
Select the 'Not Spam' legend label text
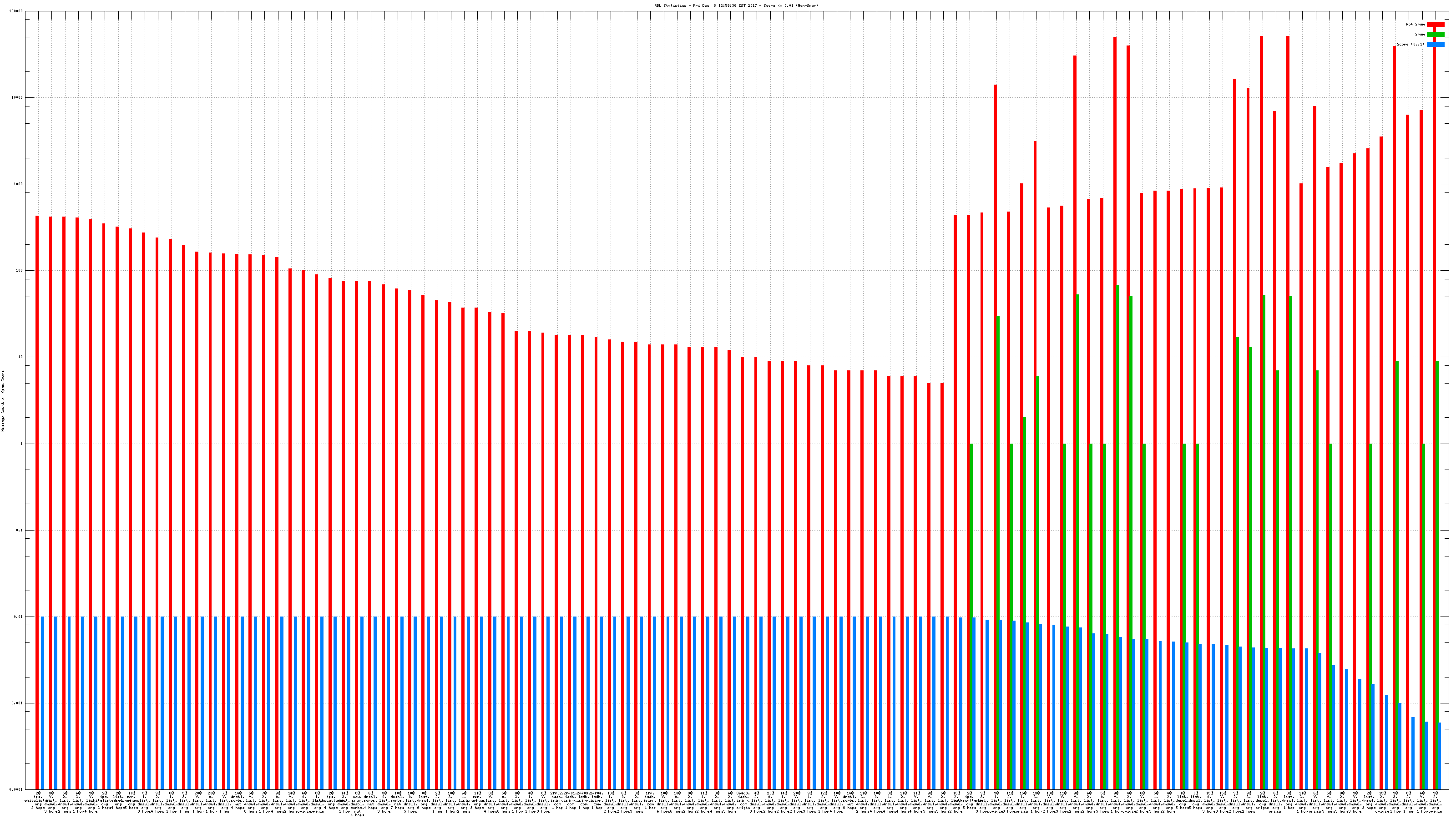(x=1416, y=24)
